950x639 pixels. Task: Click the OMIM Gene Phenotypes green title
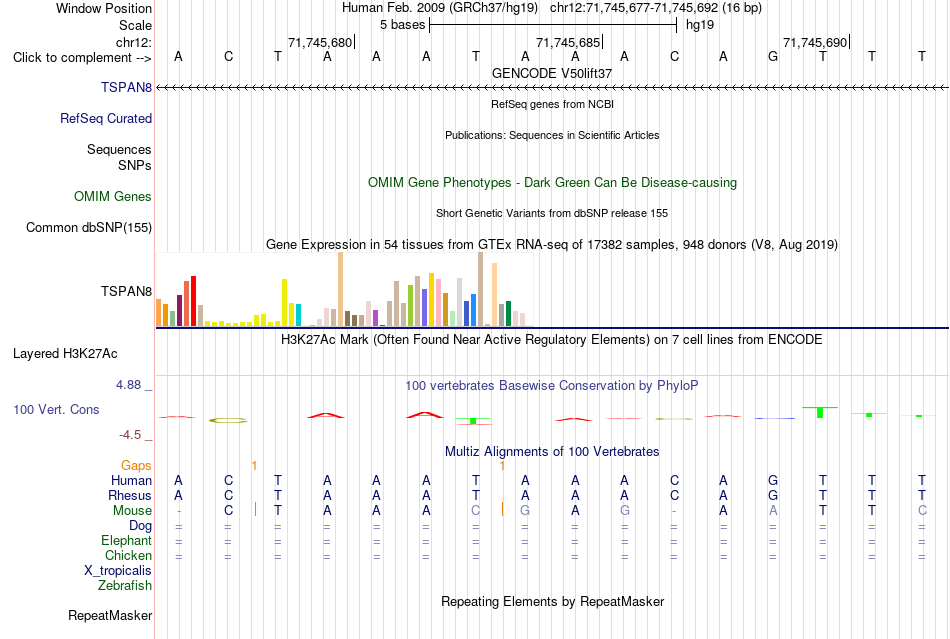pyautogui.click(x=553, y=182)
